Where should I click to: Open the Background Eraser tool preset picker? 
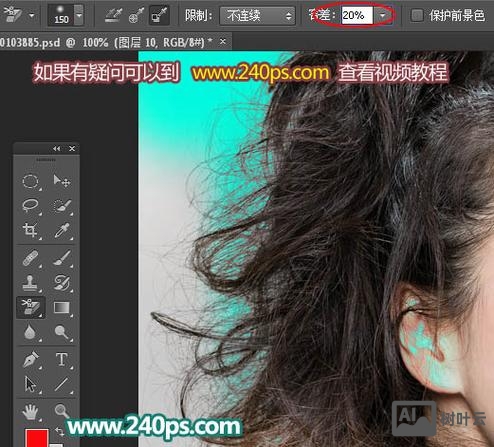click(13, 14)
